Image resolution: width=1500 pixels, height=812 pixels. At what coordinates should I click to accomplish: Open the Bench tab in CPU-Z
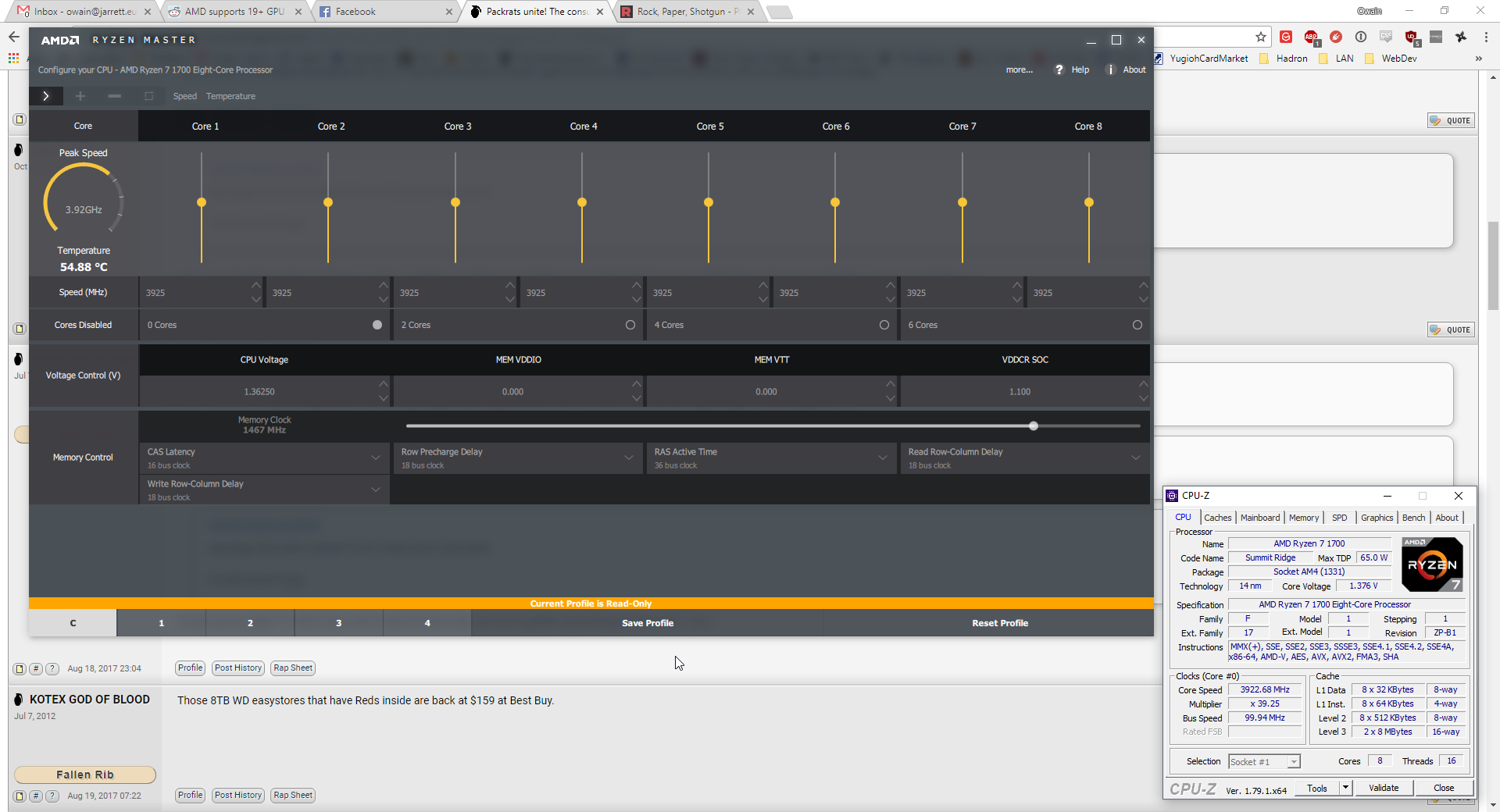[x=1413, y=518]
